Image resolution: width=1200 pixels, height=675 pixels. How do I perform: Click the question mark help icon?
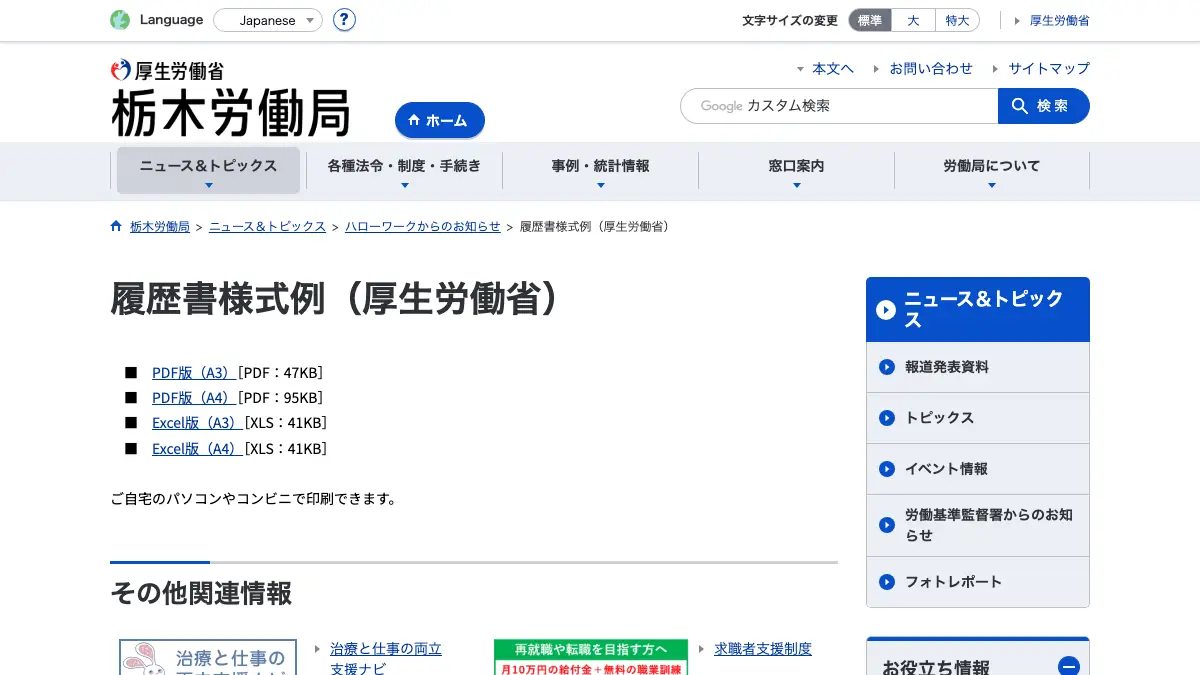pyautogui.click(x=344, y=20)
